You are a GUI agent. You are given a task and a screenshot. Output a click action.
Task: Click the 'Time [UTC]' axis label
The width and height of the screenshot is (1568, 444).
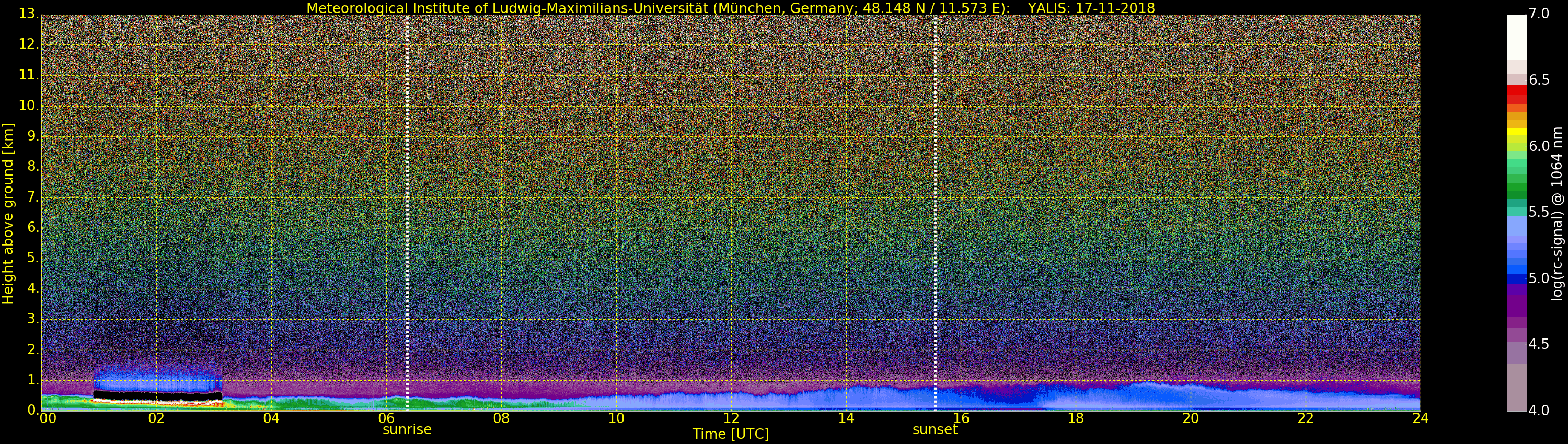pyautogui.click(x=731, y=434)
